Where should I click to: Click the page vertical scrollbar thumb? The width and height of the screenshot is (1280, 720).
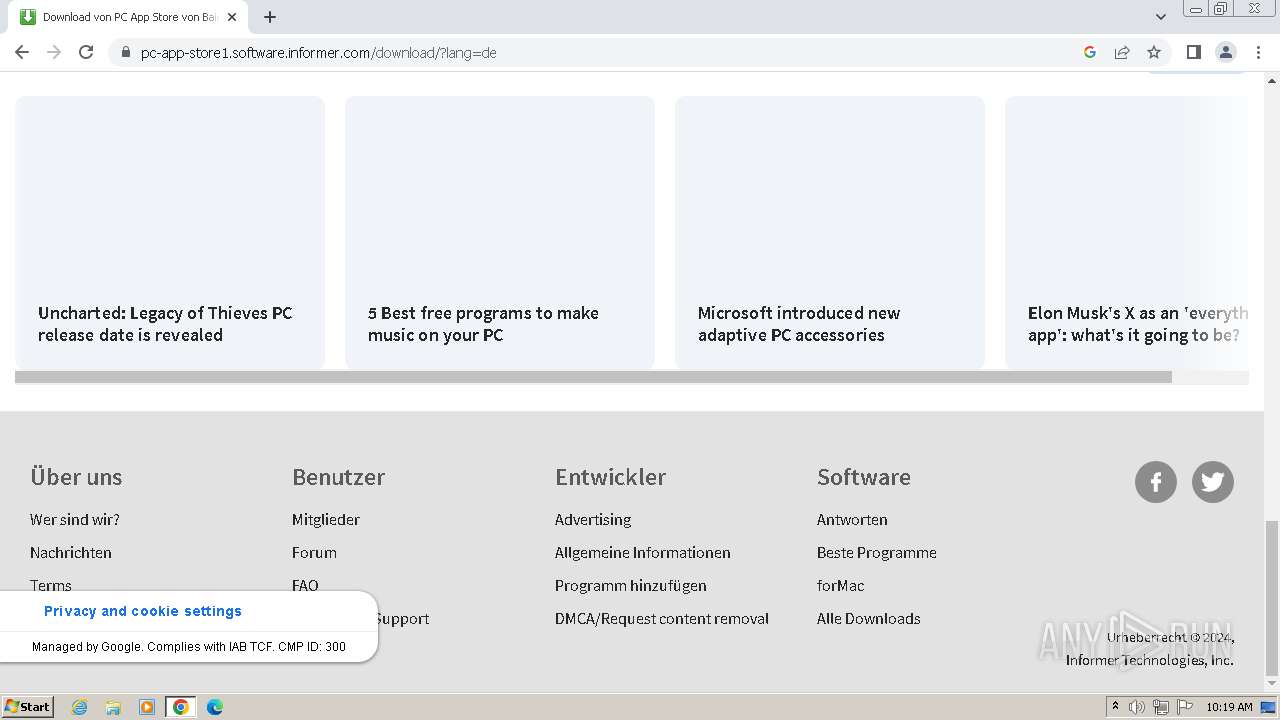tap(1272, 598)
